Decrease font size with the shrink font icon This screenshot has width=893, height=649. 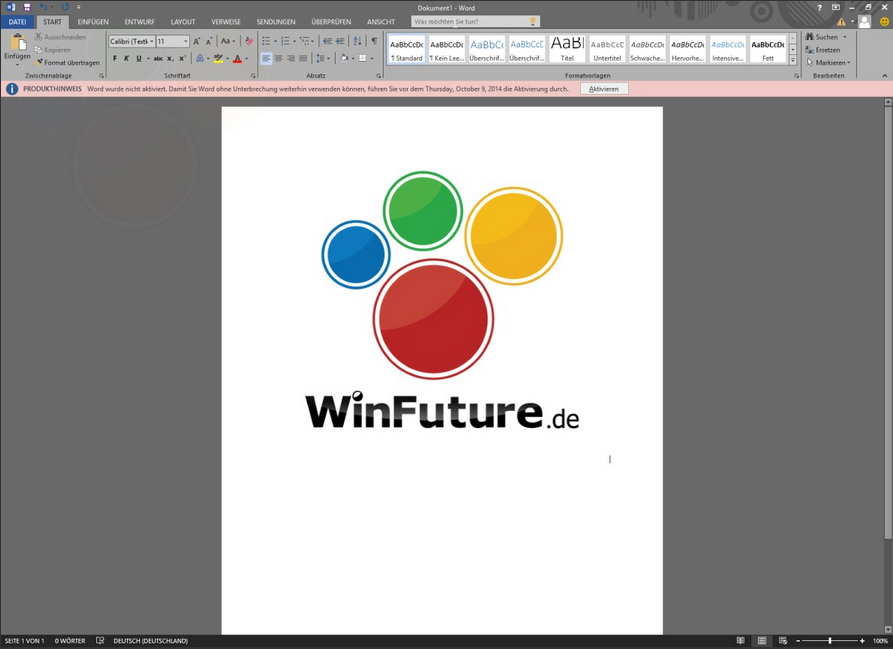[x=209, y=42]
